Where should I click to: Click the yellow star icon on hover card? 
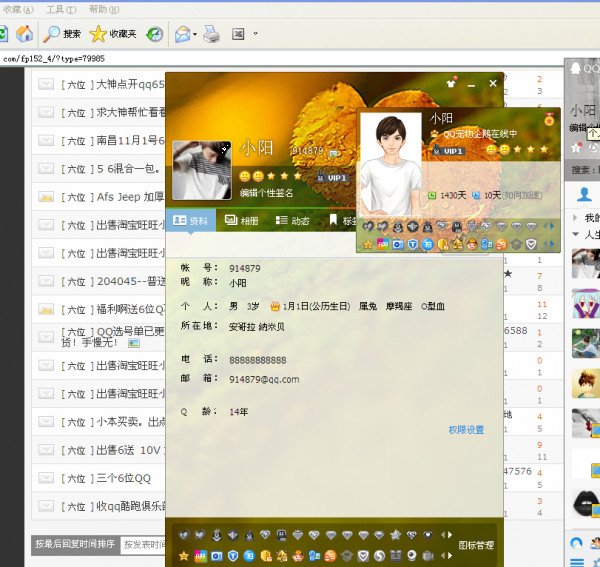click(368, 244)
